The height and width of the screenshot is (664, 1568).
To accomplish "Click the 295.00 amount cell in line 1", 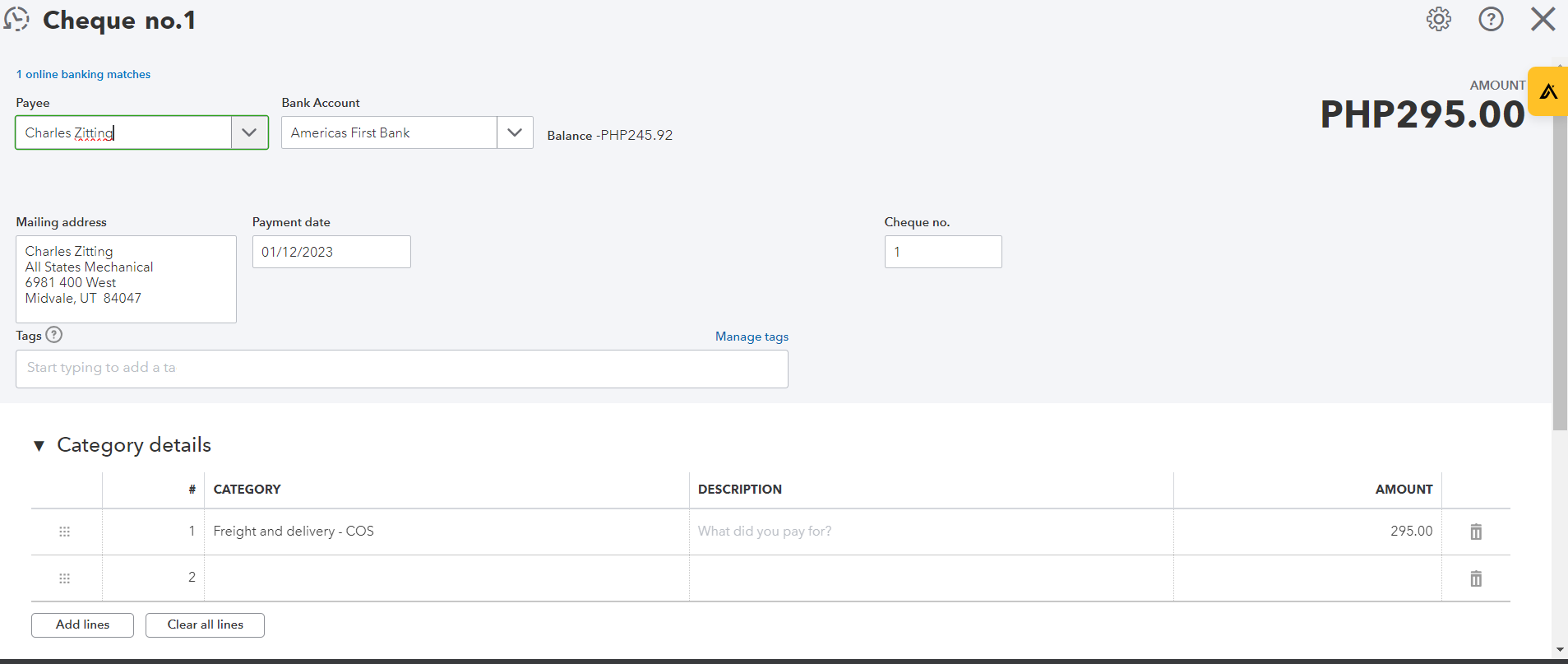I will coord(1307,532).
